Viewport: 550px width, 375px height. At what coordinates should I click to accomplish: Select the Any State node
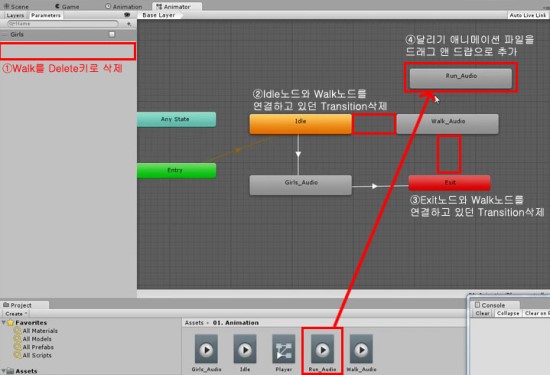pyautogui.click(x=176, y=119)
